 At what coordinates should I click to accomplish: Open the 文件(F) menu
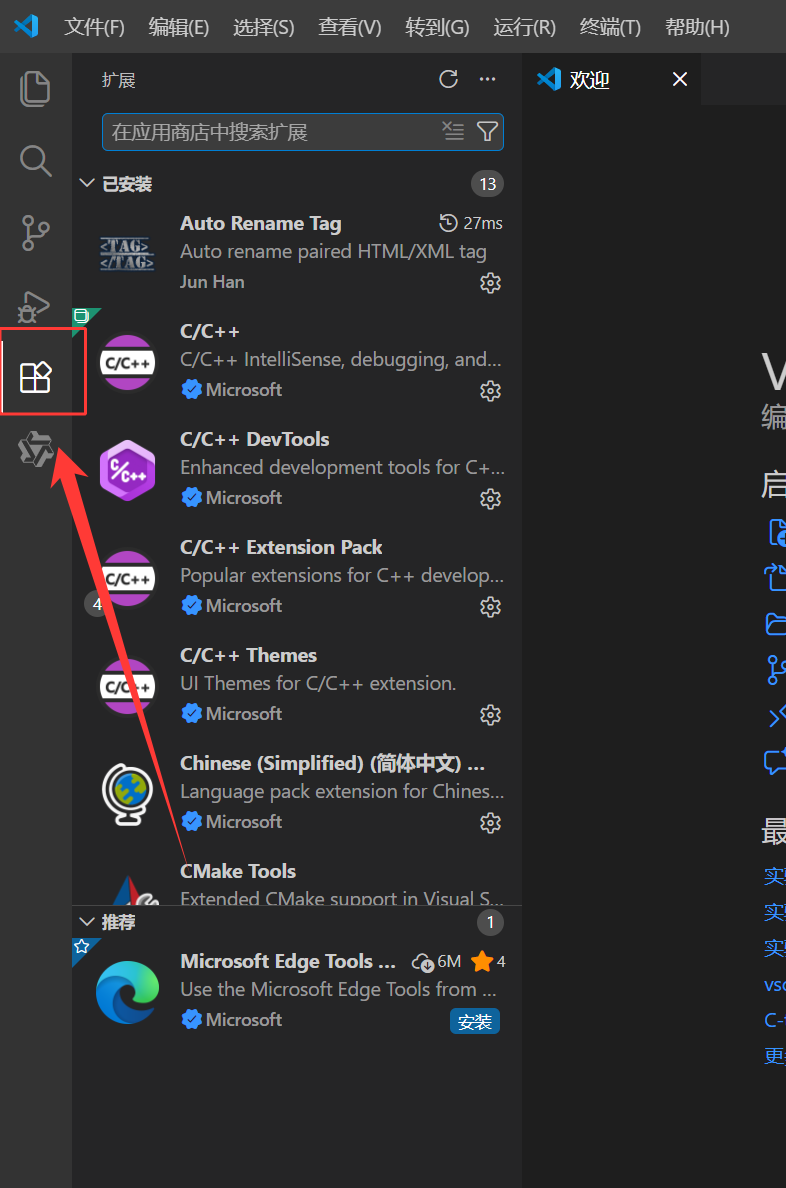[x=94, y=27]
